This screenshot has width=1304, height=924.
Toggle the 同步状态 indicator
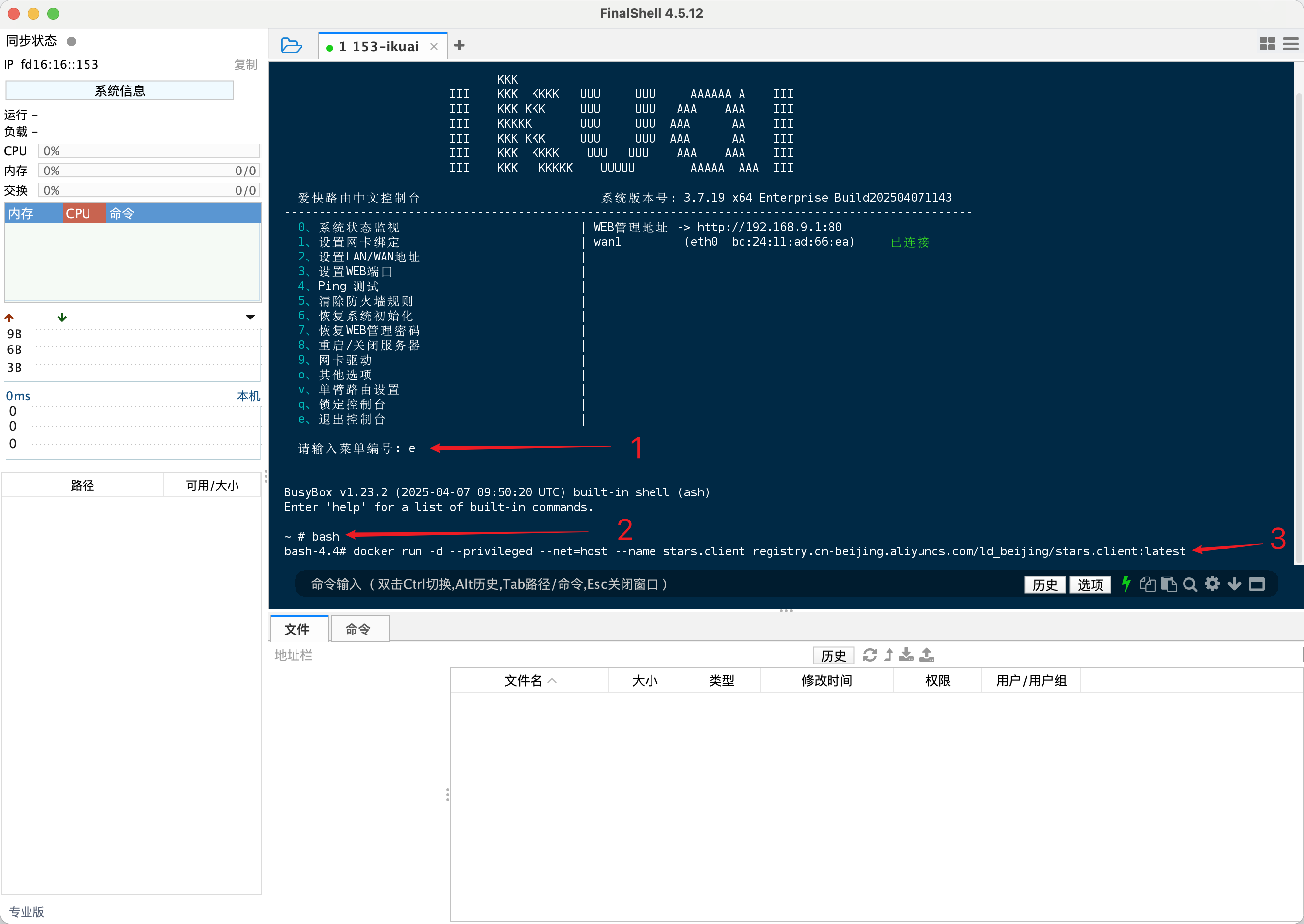[x=72, y=41]
